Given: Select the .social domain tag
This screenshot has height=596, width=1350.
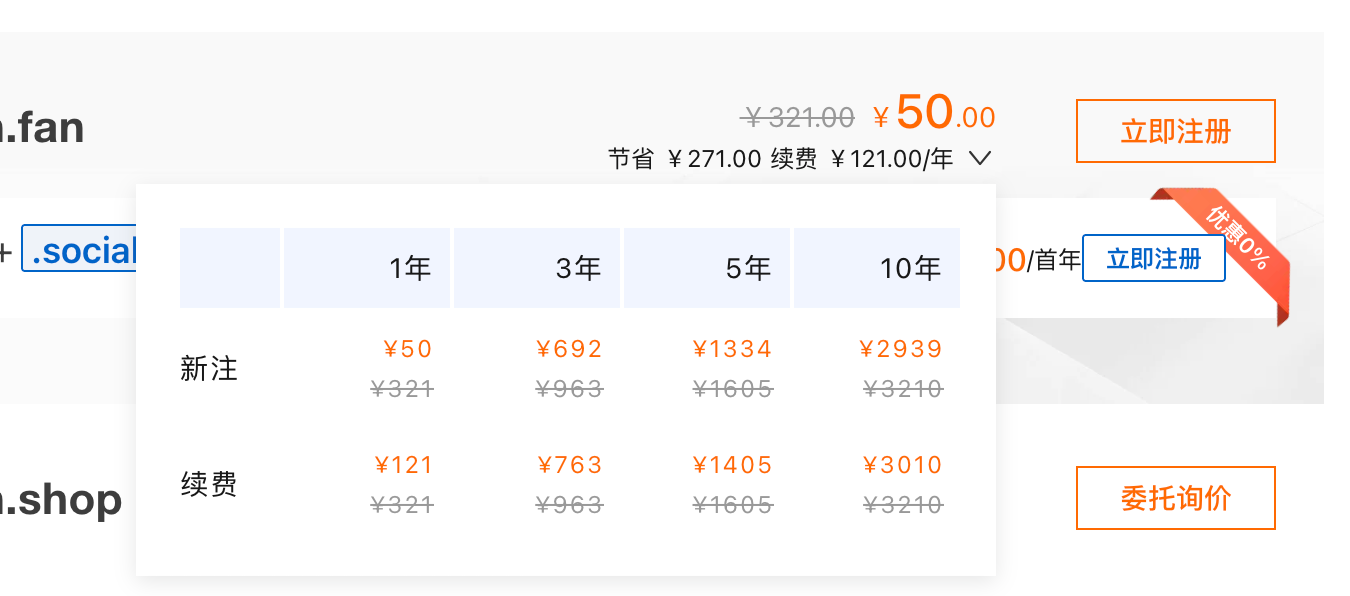Looking at the screenshot, I should (79, 251).
